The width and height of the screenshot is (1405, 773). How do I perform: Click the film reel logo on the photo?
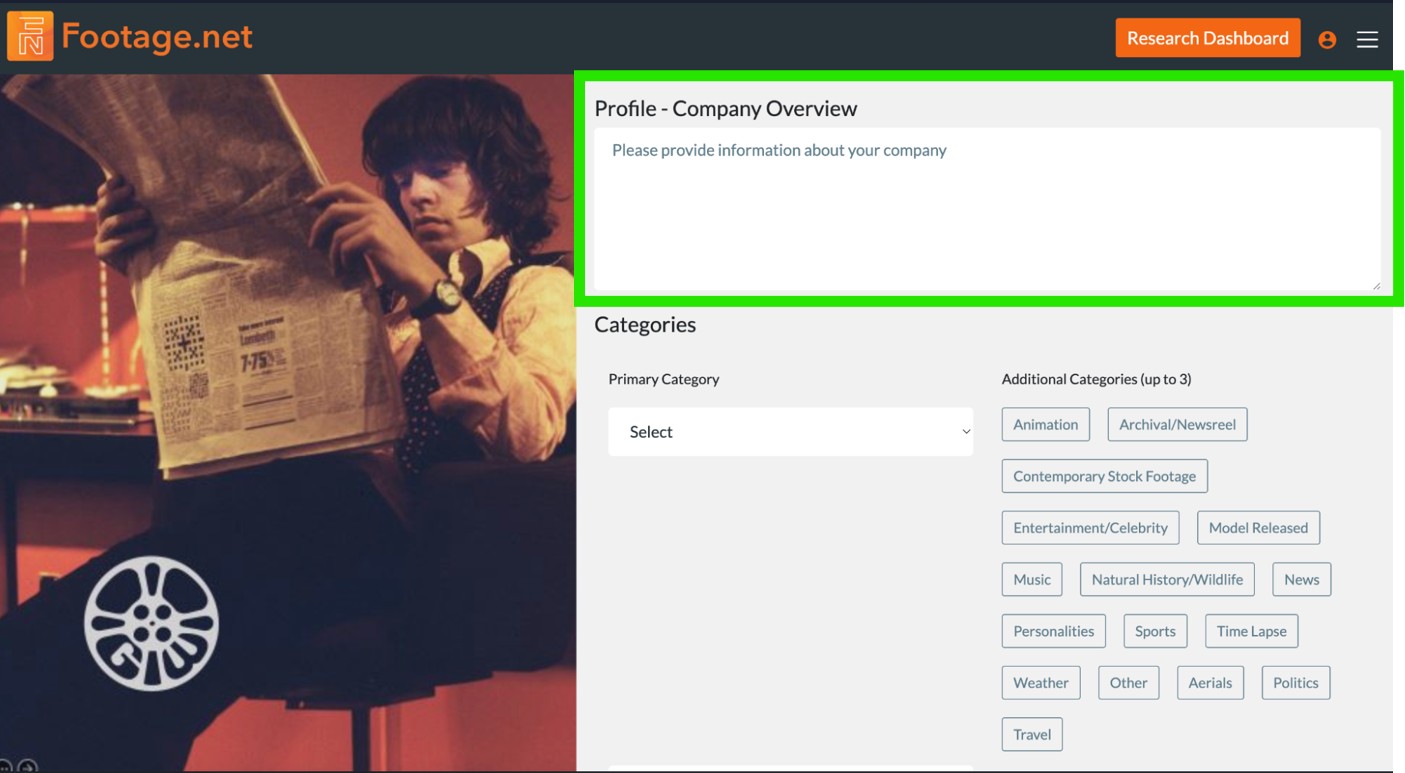click(x=151, y=622)
